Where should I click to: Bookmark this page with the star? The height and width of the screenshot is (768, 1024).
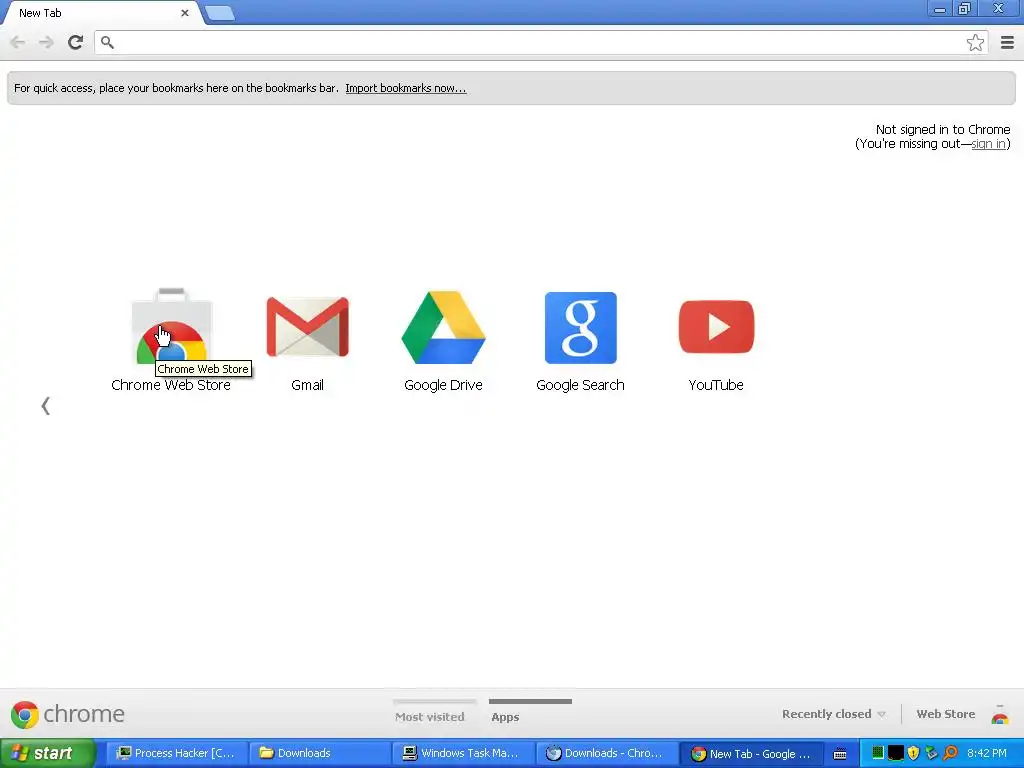(x=975, y=42)
